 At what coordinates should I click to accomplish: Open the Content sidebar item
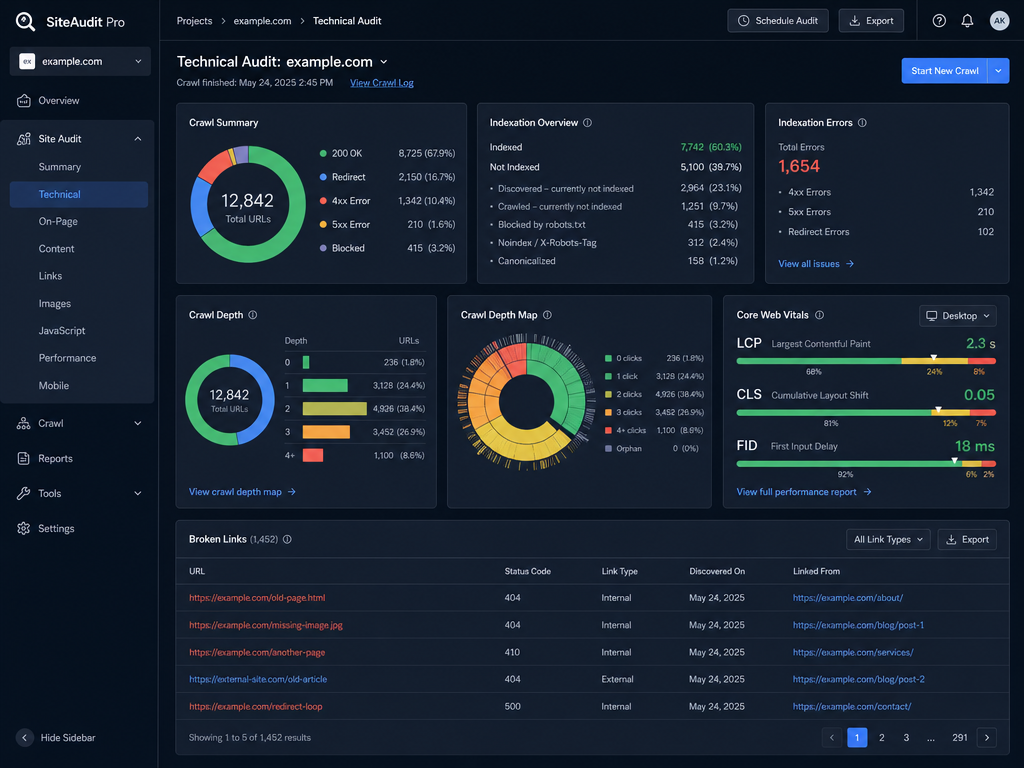[x=56, y=249]
